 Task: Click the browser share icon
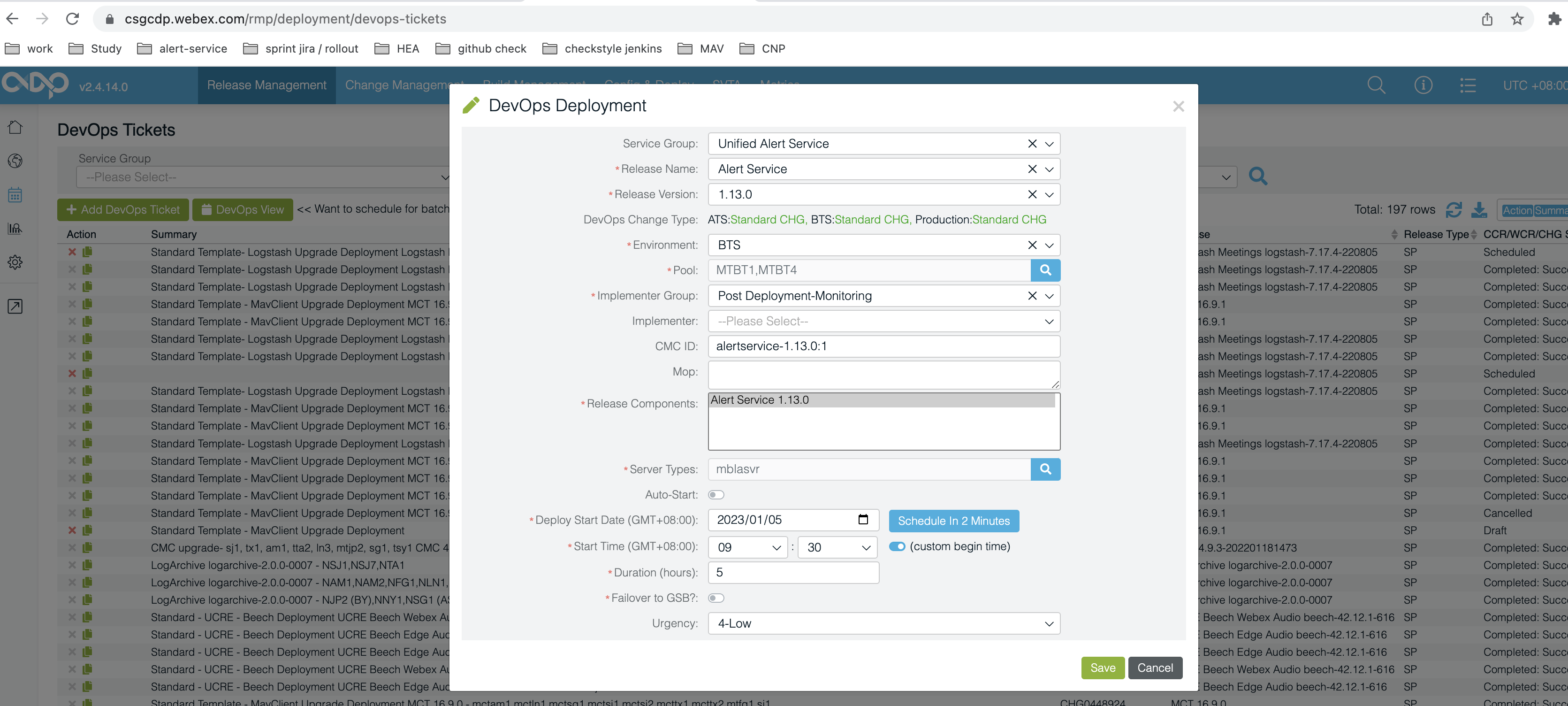pos(1487,19)
